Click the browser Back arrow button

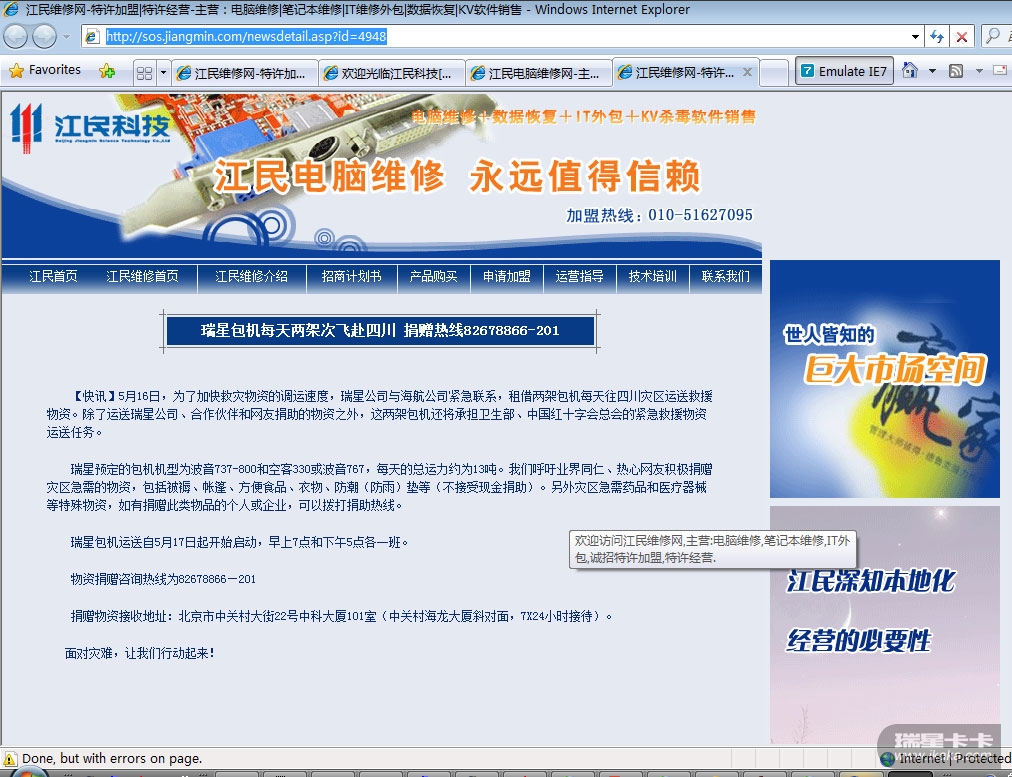15,36
